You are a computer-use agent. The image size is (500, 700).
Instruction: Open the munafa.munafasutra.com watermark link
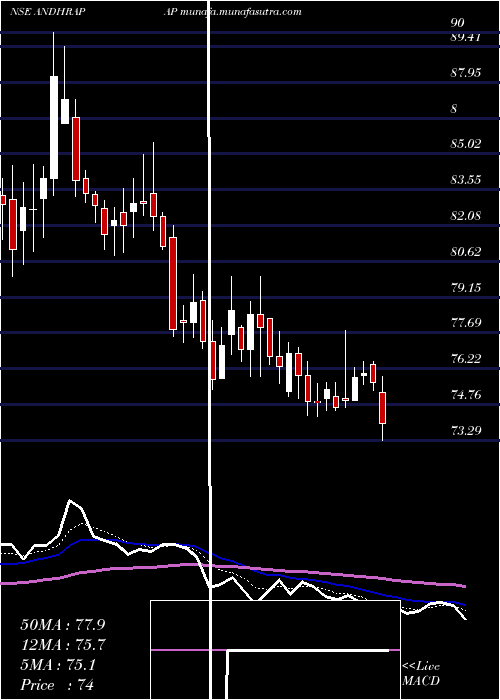coord(241,12)
